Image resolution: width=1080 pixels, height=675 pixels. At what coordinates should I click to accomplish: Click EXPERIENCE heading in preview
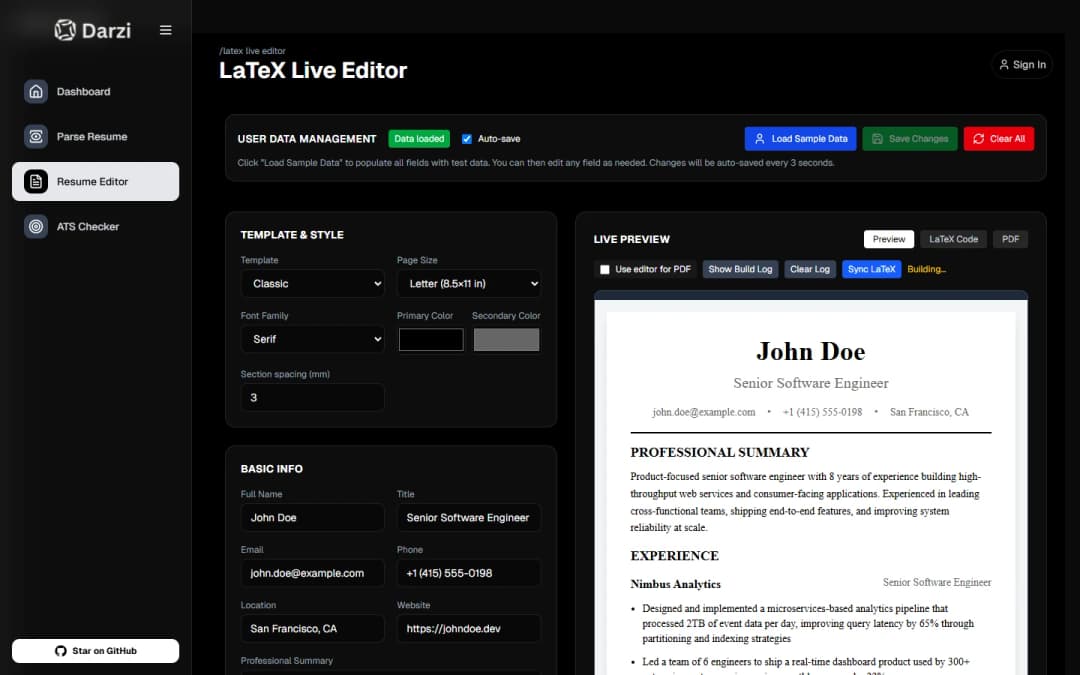tap(674, 556)
